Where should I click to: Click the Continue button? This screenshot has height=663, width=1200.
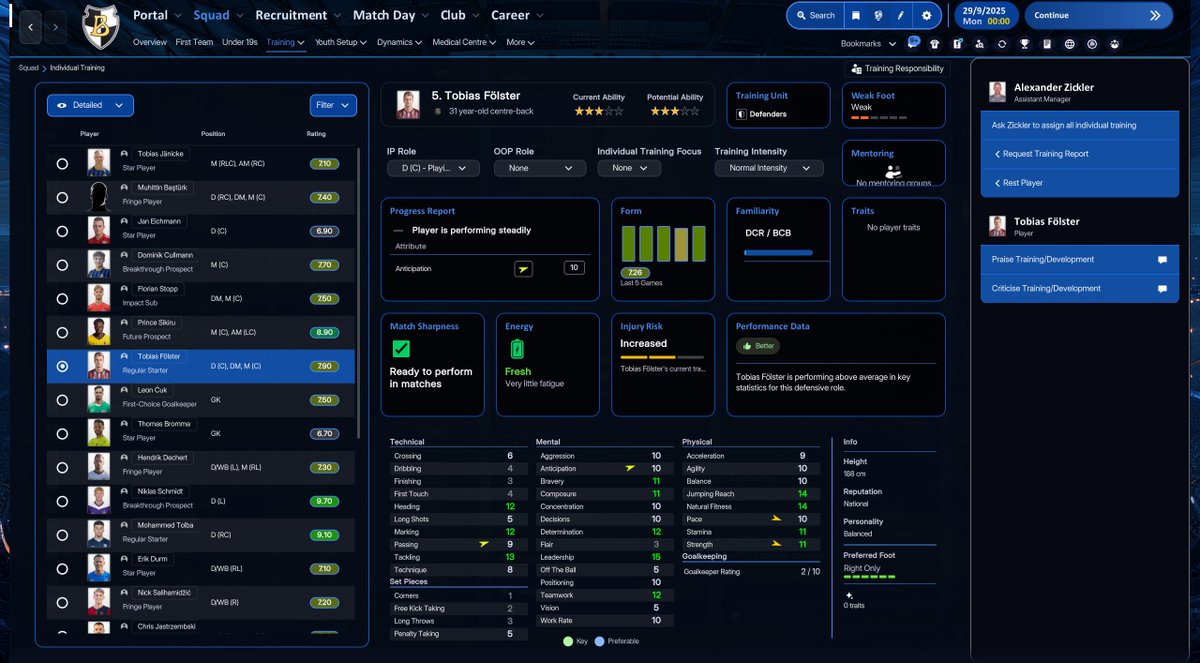(1099, 16)
